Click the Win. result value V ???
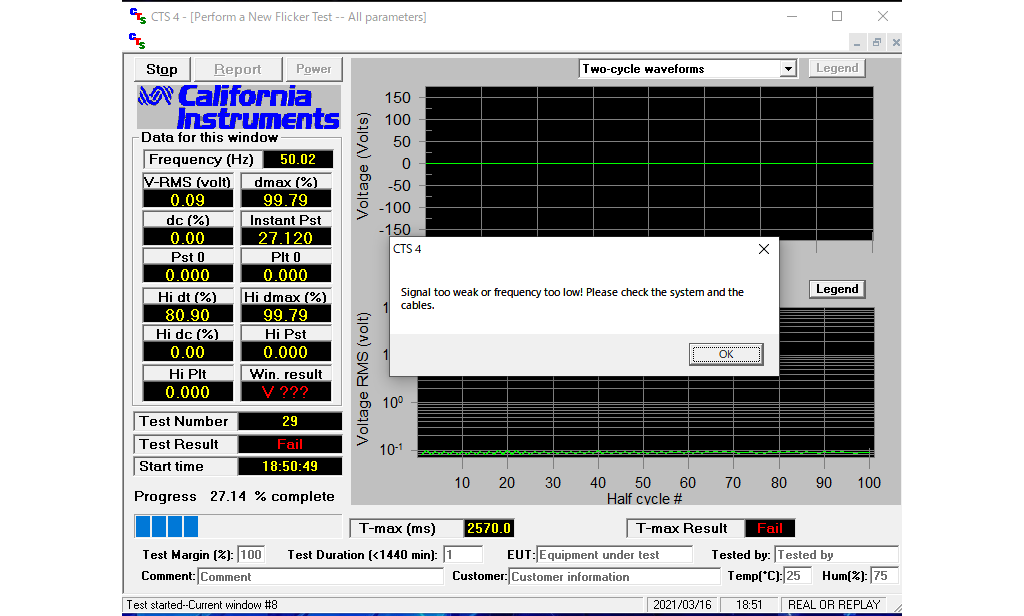 click(x=285, y=392)
